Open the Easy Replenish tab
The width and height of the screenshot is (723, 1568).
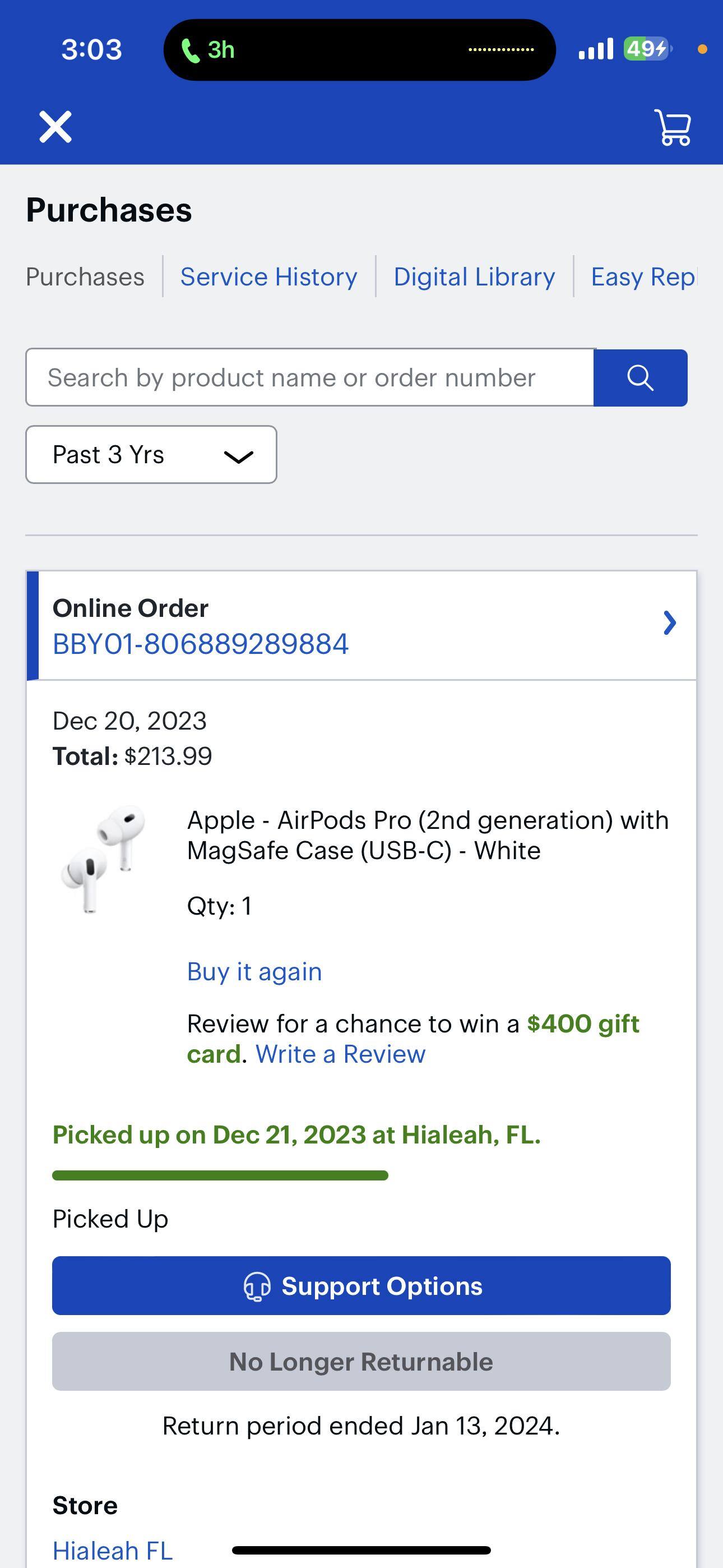click(643, 277)
